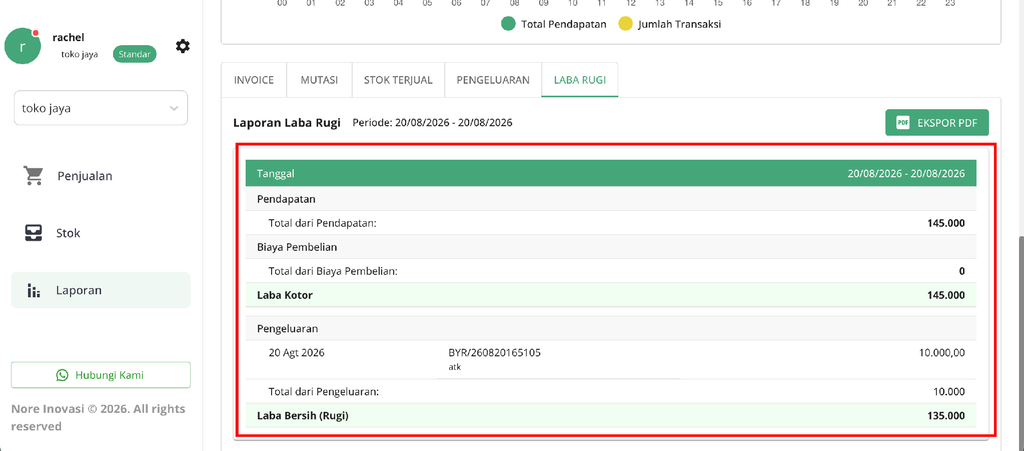Toggle the Jumlah Transaksi legend series
This screenshot has width=1024, height=451.
click(x=669, y=24)
